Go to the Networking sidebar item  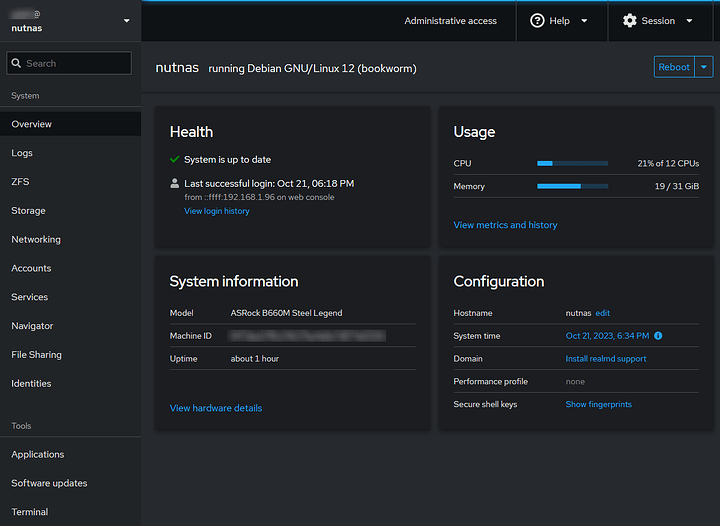[x=36, y=240]
